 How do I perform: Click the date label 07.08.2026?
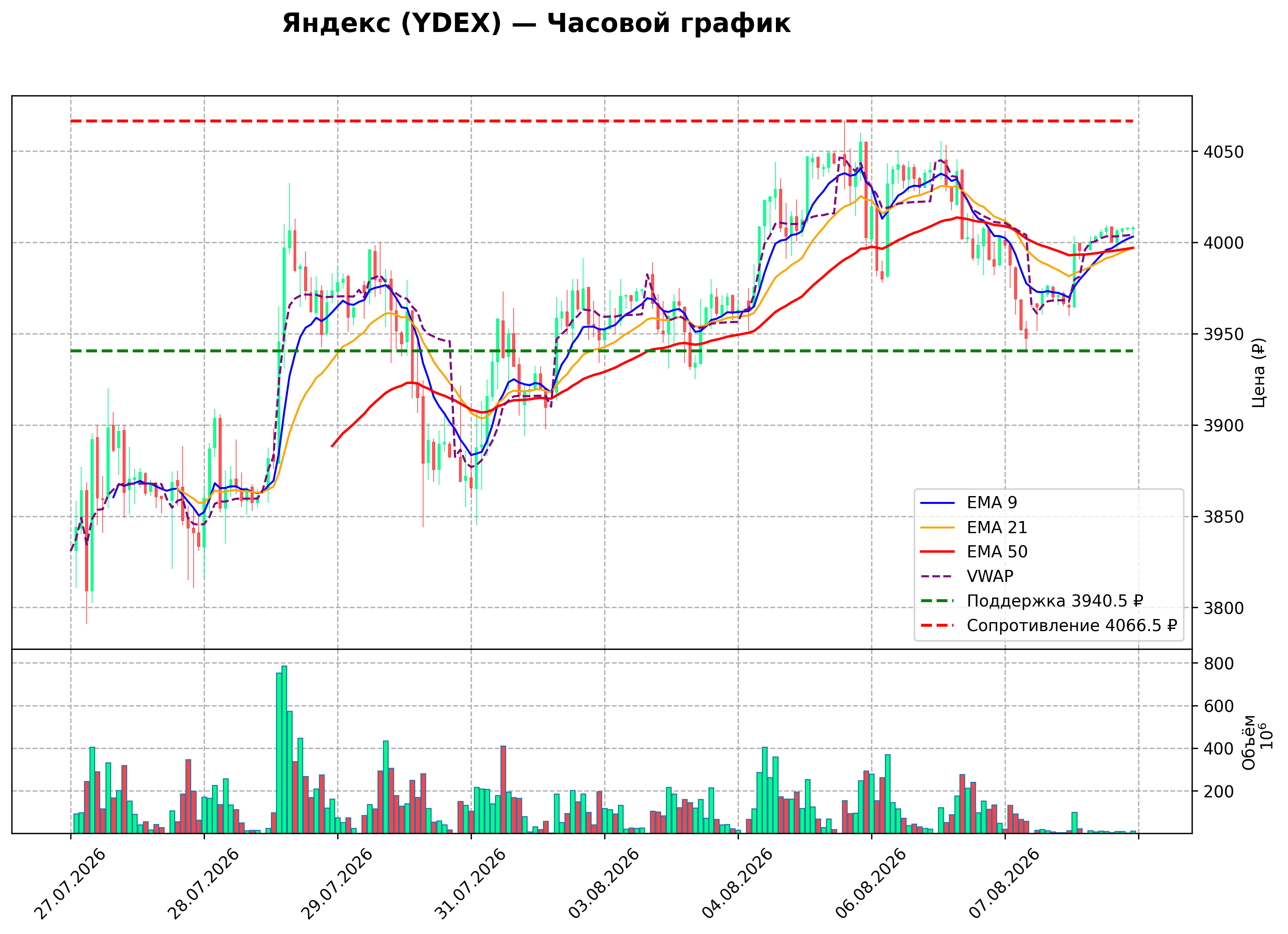click(x=1004, y=884)
